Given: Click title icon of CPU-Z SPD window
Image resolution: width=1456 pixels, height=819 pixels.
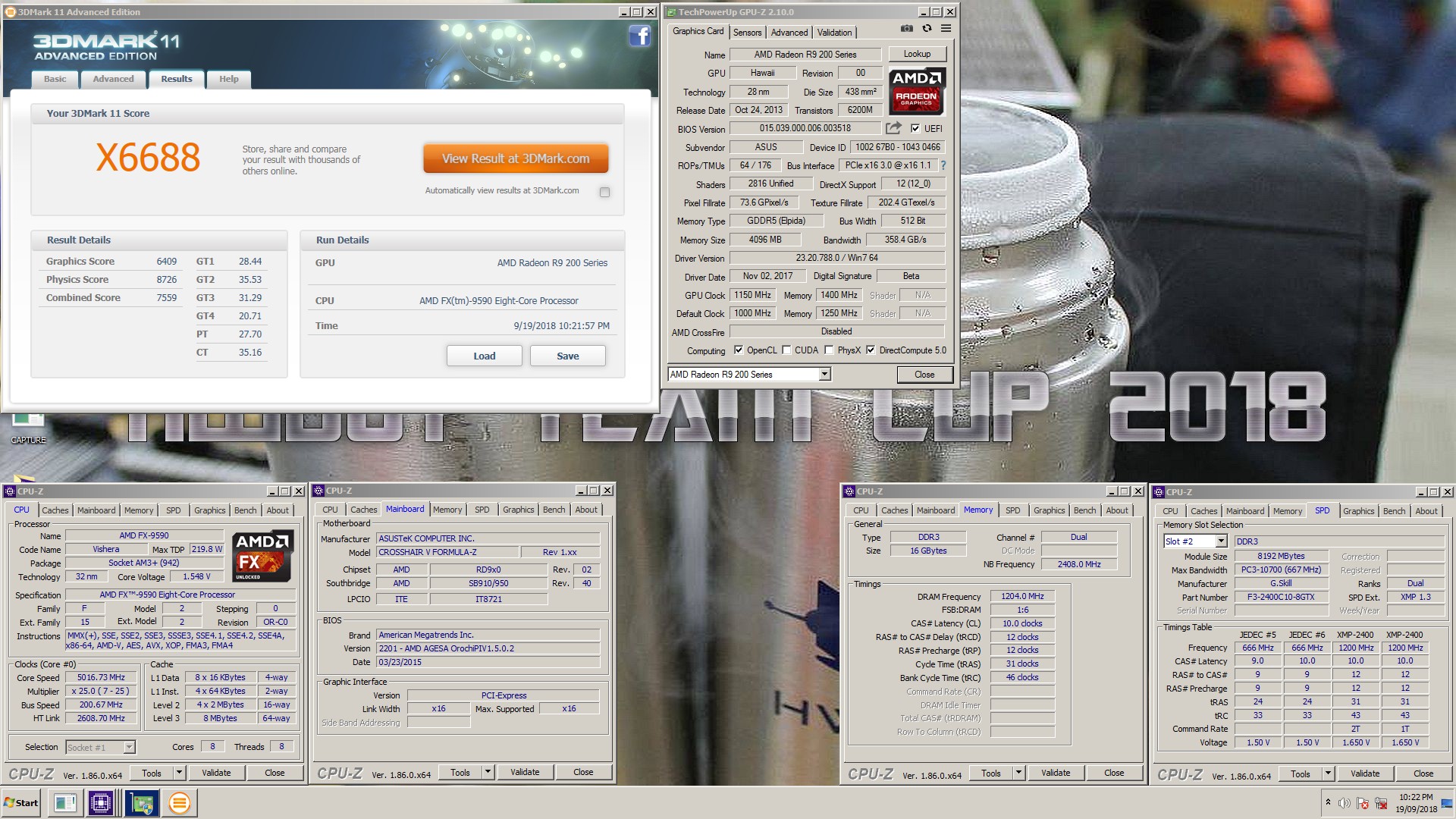Looking at the screenshot, I should coord(1159,492).
